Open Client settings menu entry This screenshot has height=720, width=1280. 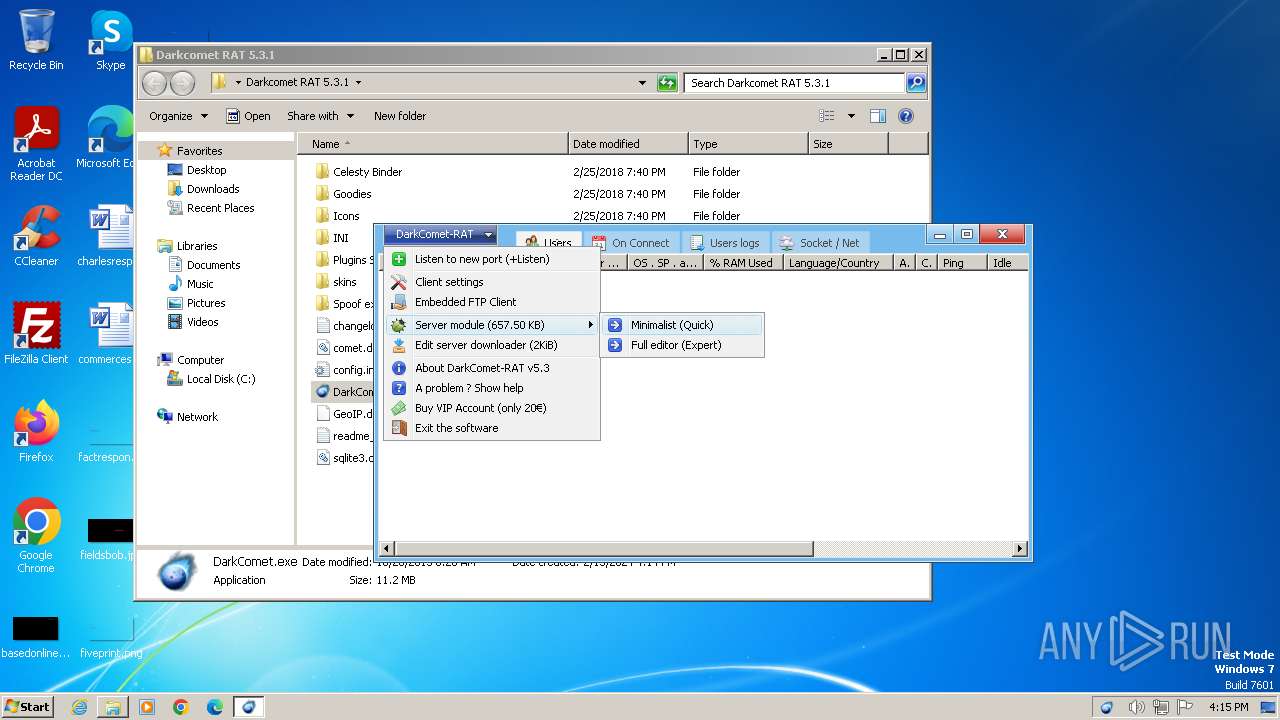(492, 282)
